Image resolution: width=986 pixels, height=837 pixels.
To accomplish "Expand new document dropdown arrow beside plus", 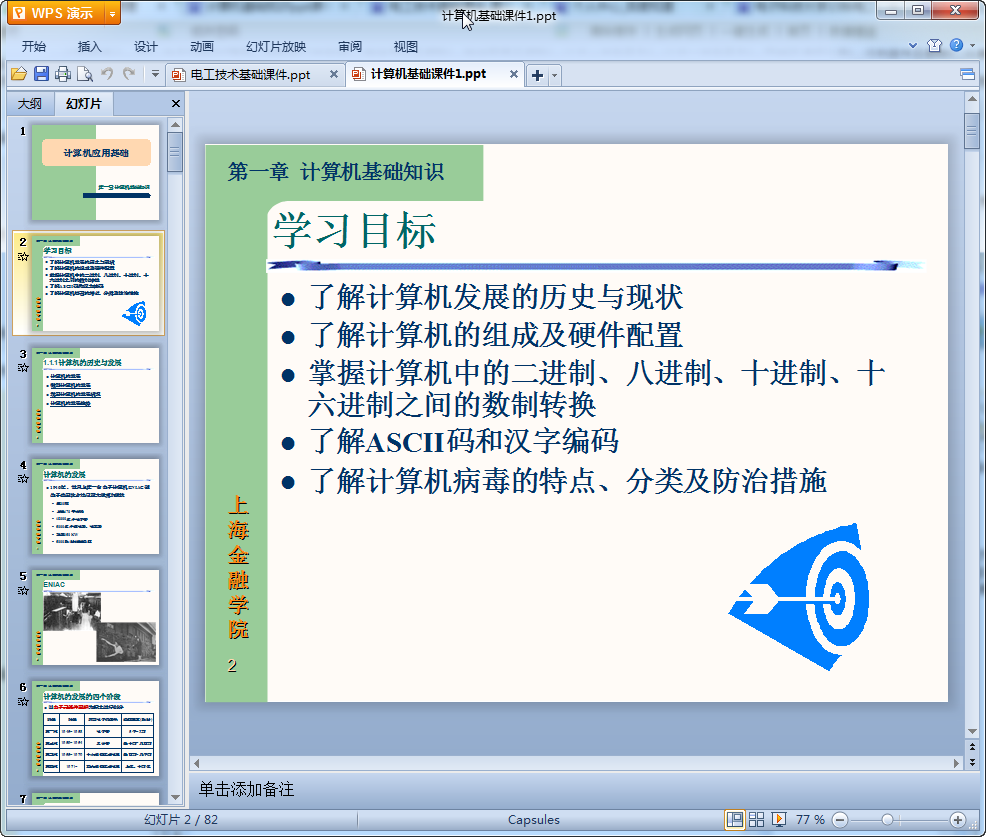I will [555, 75].
